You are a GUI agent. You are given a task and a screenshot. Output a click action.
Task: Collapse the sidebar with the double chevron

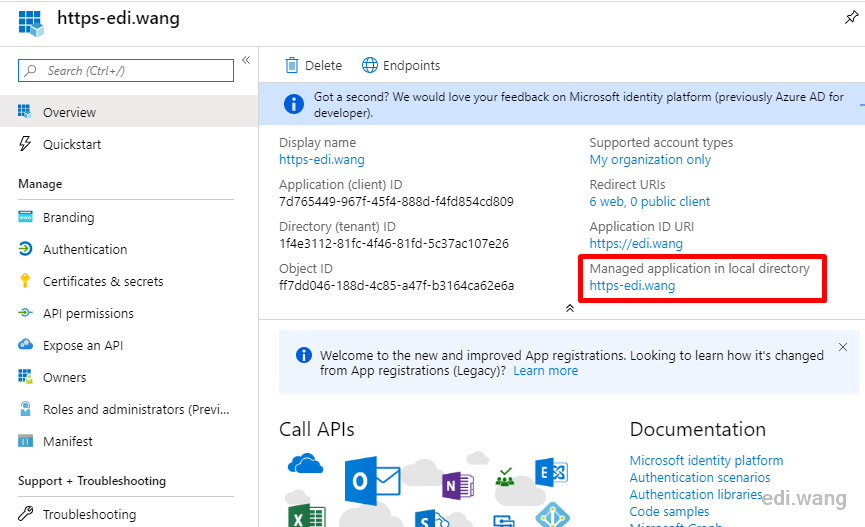[246, 60]
